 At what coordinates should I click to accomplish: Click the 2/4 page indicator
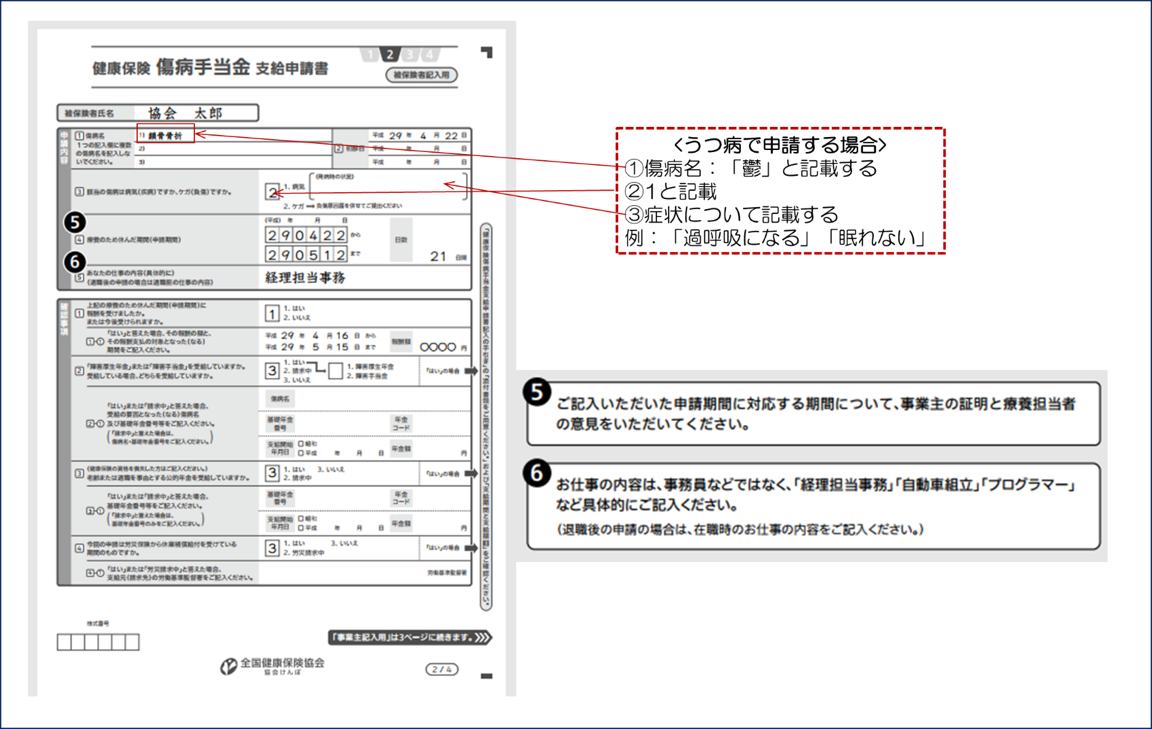(x=442, y=669)
